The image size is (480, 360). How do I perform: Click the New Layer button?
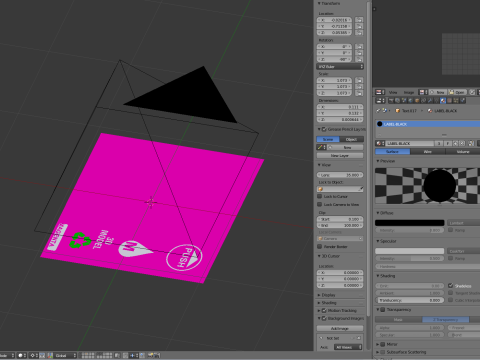340,156
